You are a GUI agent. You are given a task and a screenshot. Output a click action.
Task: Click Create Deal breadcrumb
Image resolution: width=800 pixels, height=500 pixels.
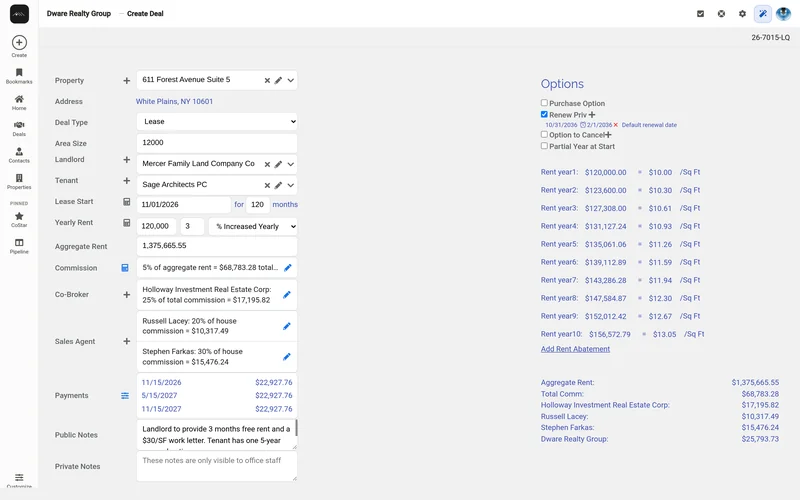[x=145, y=14]
